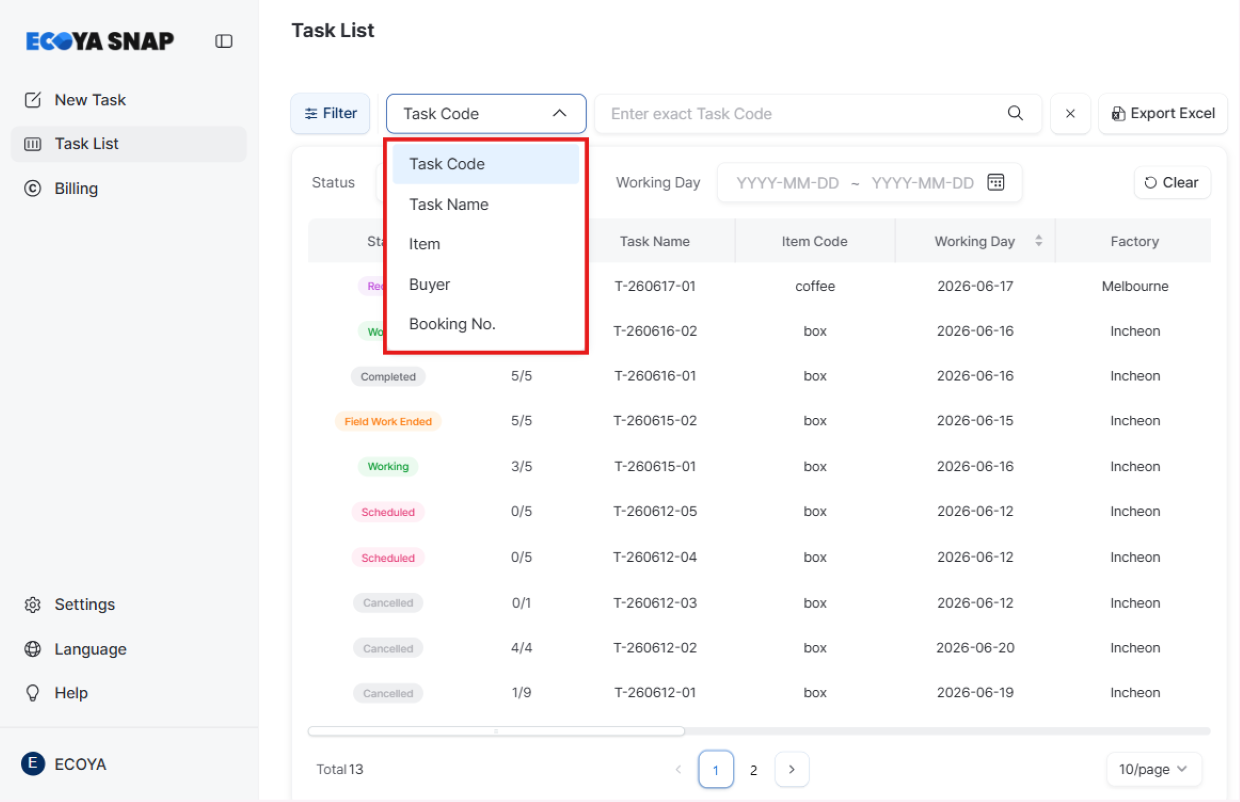Click task T-260615-02
This screenshot has width=1240, height=802.
pyautogui.click(x=655, y=421)
